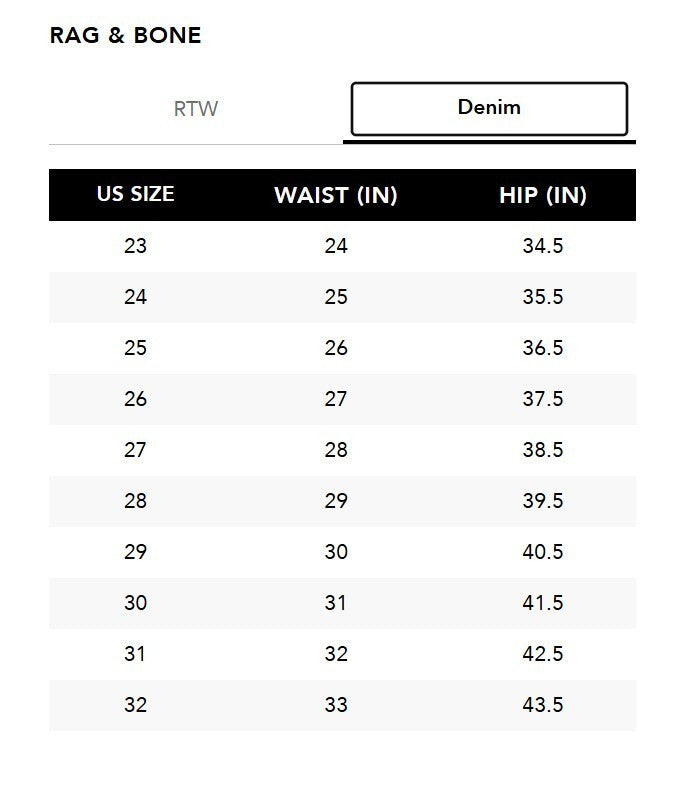The image size is (675, 799).
Task: Click the hip value 40.5
Action: [543, 552]
